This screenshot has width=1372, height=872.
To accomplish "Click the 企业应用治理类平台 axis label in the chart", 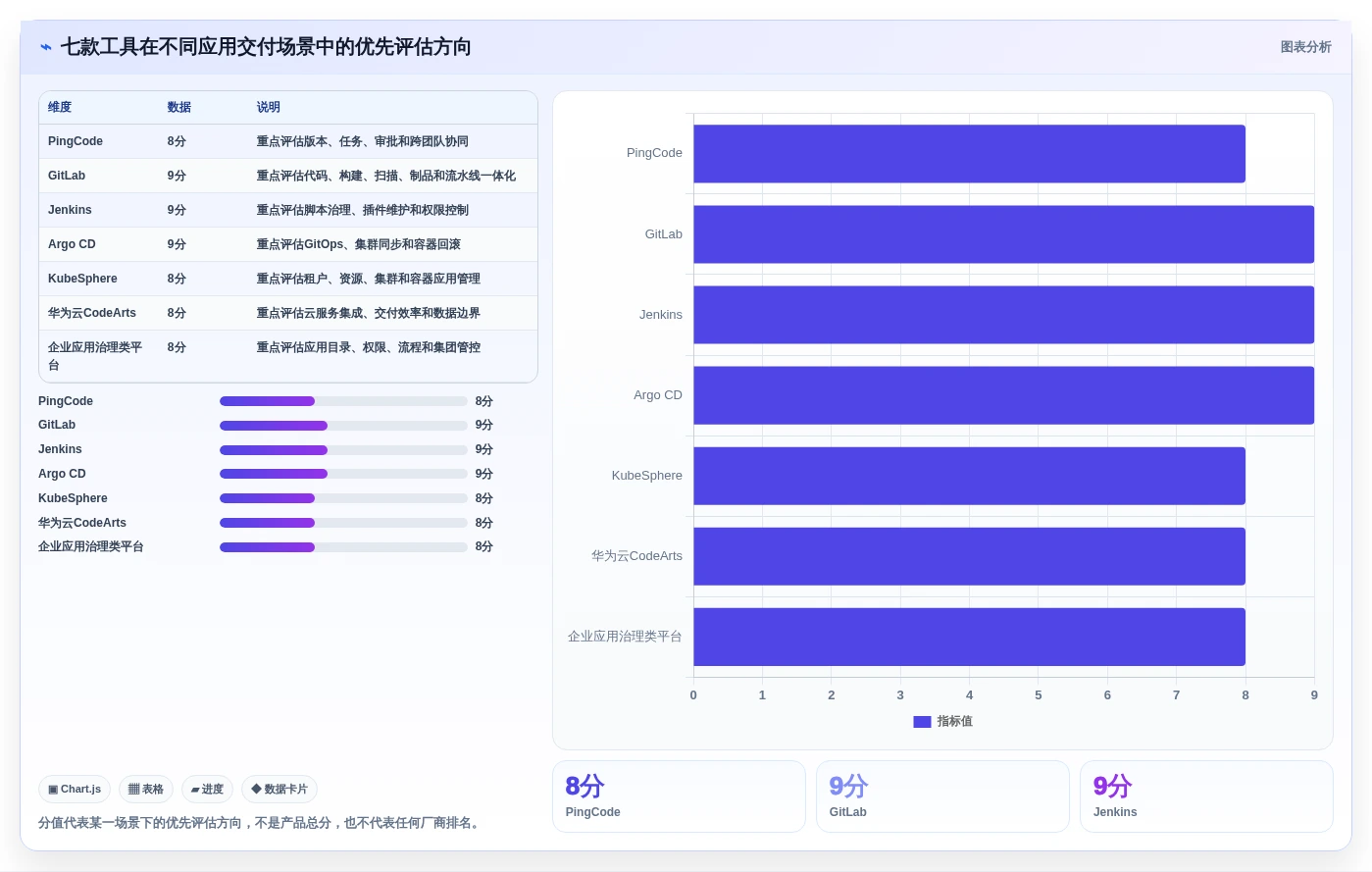I will pos(625,637).
